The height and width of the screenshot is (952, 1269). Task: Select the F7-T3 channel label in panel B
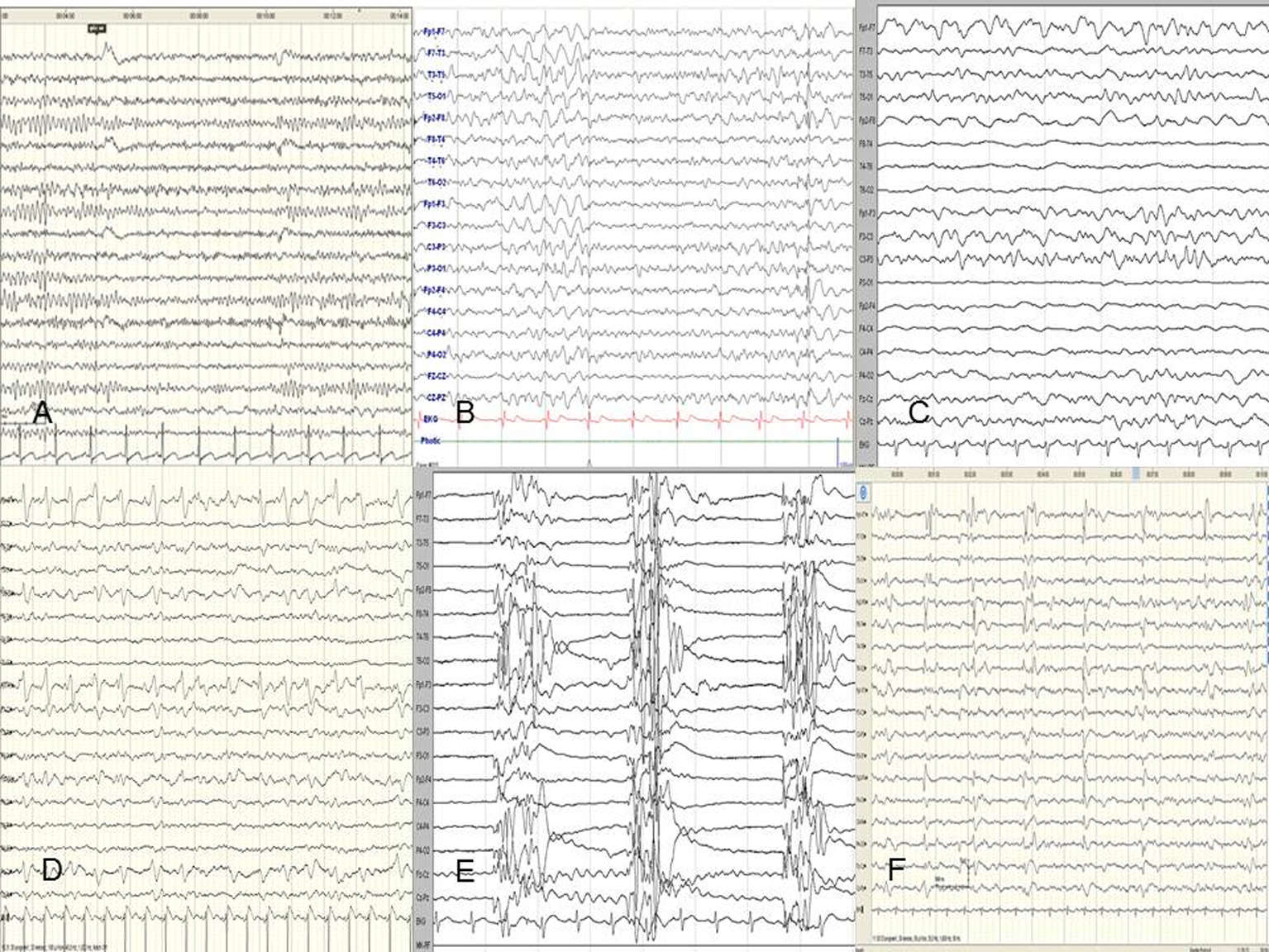(436, 53)
